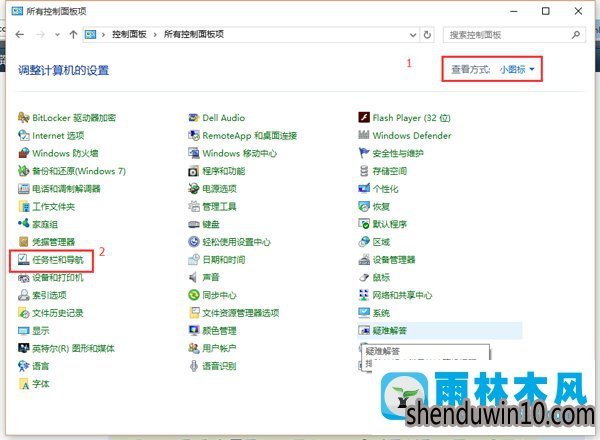Click the 颜色管理 link

tap(219, 331)
